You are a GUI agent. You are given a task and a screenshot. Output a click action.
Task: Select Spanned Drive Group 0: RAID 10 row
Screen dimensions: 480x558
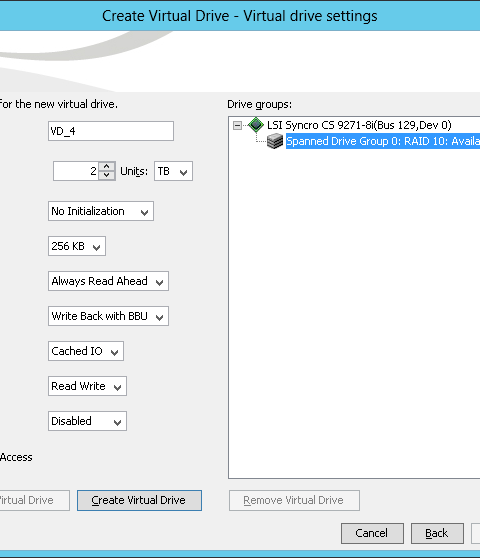[383, 141]
